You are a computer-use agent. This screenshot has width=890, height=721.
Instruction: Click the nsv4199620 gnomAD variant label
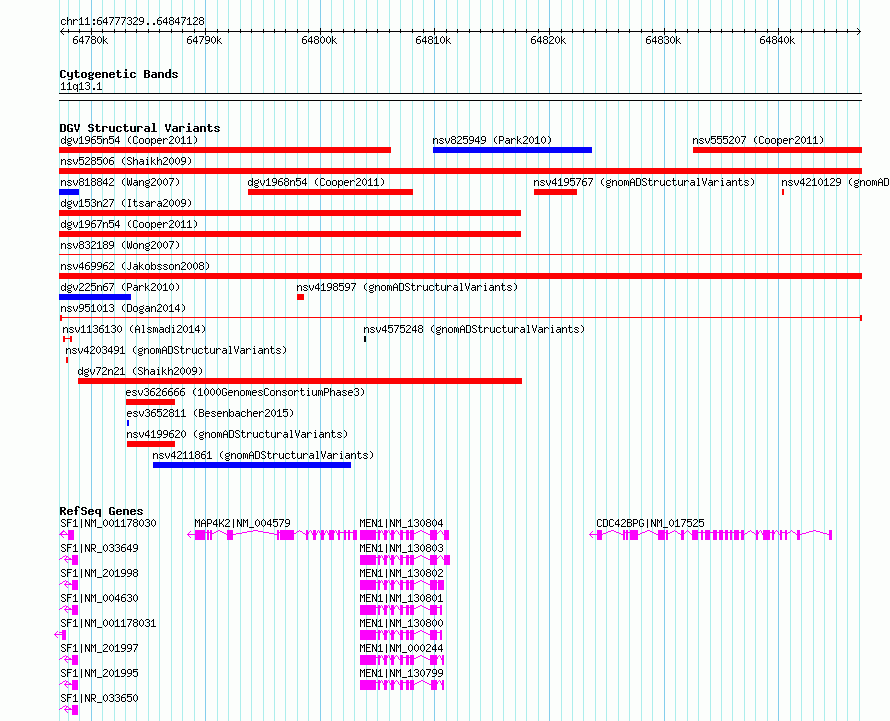[x=237, y=434]
